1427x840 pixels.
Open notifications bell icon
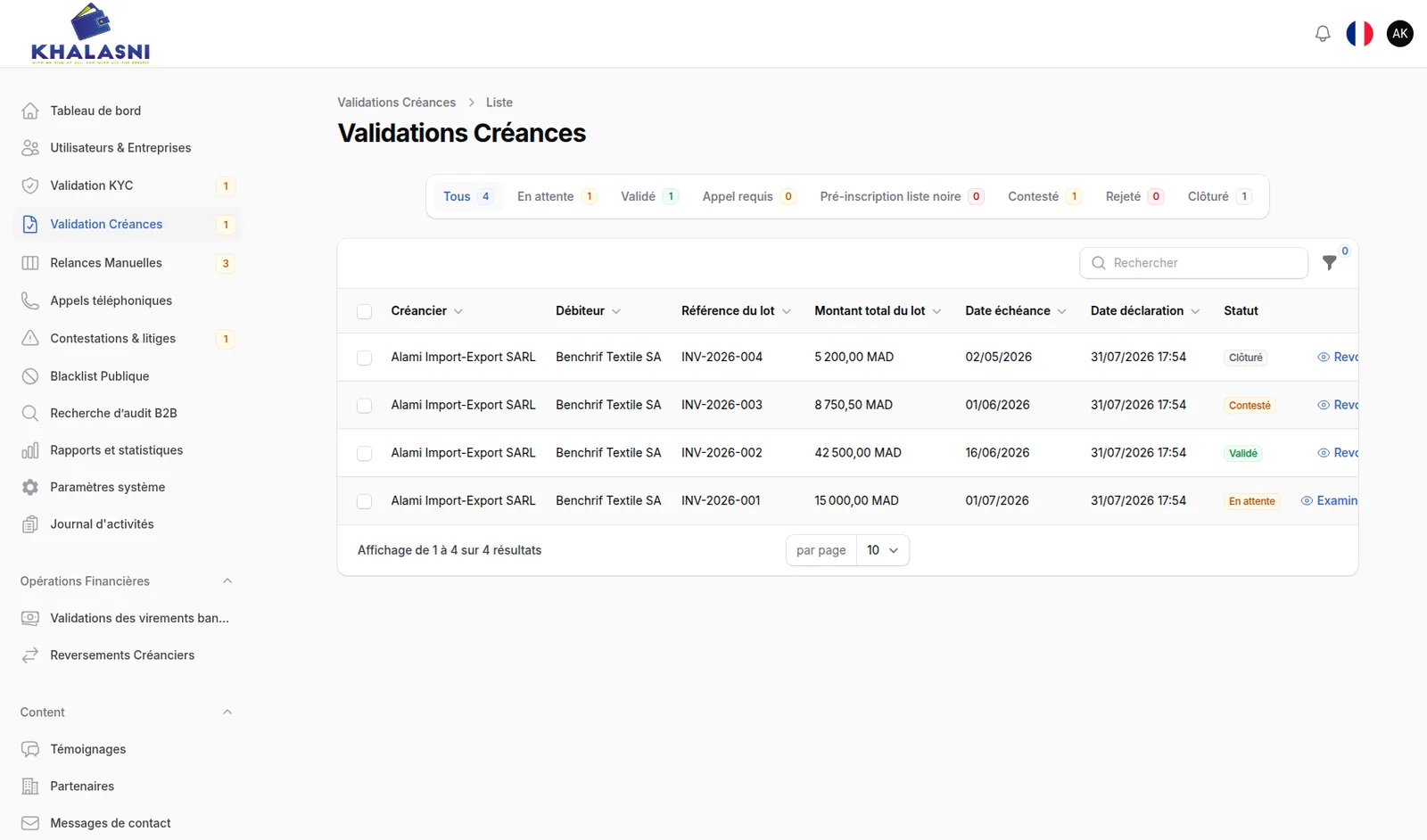(x=1323, y=34)
